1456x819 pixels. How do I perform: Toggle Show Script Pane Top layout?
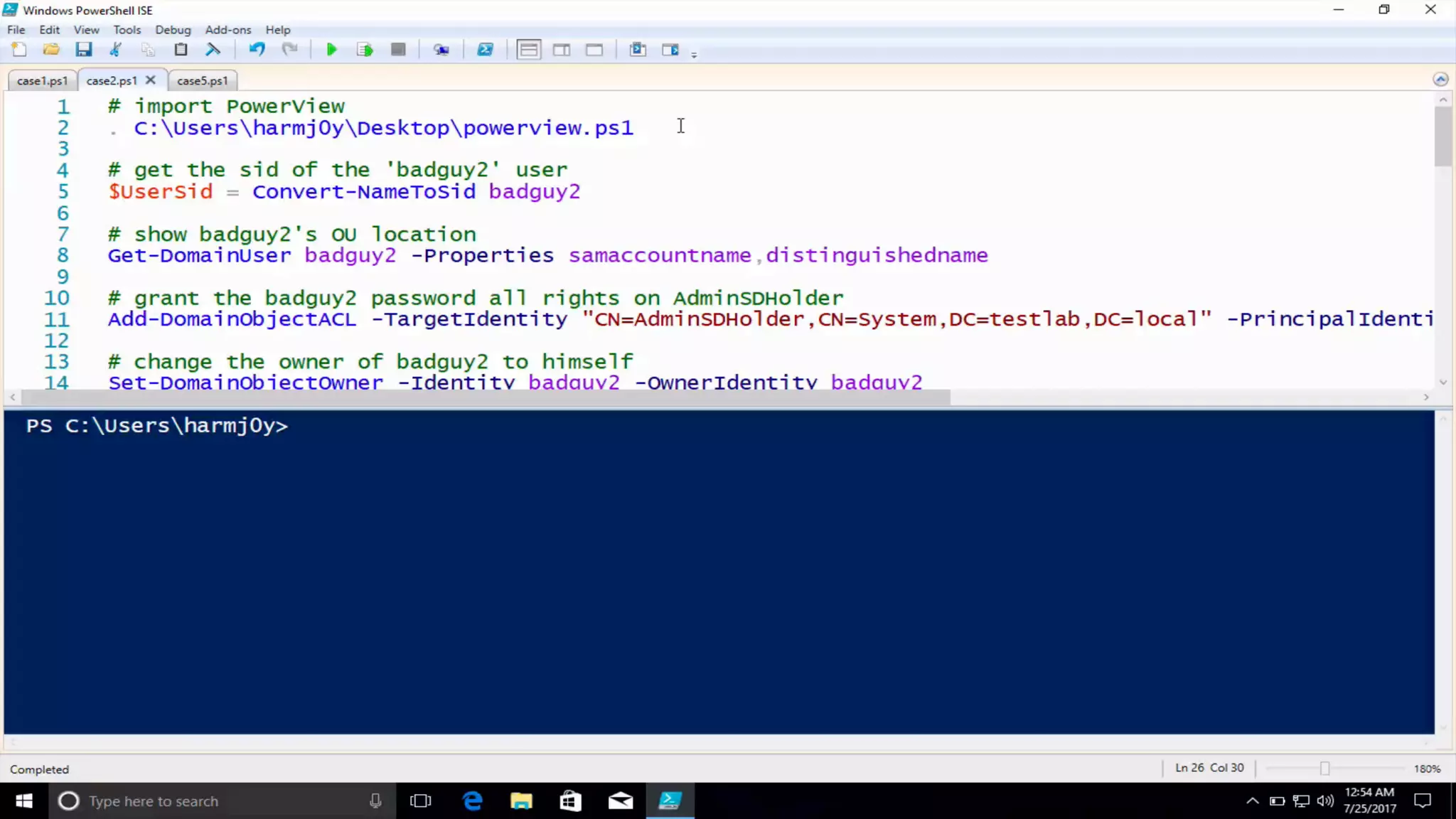pyautogui.click(x=528, y=50)
